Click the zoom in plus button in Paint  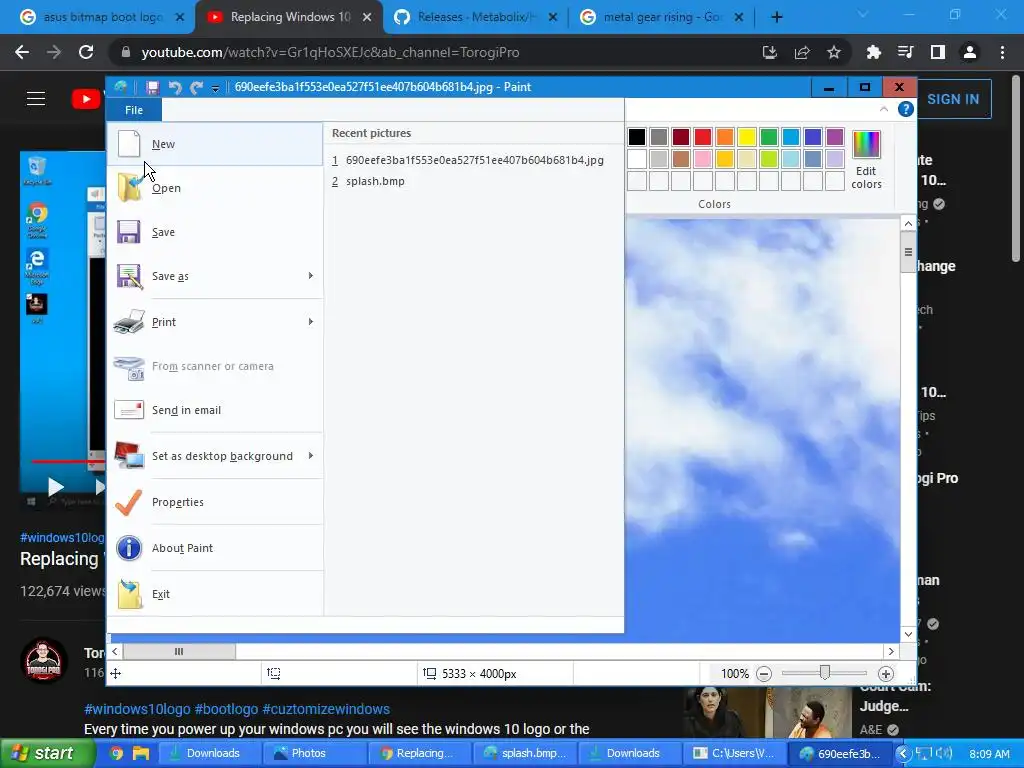(886, 674)
